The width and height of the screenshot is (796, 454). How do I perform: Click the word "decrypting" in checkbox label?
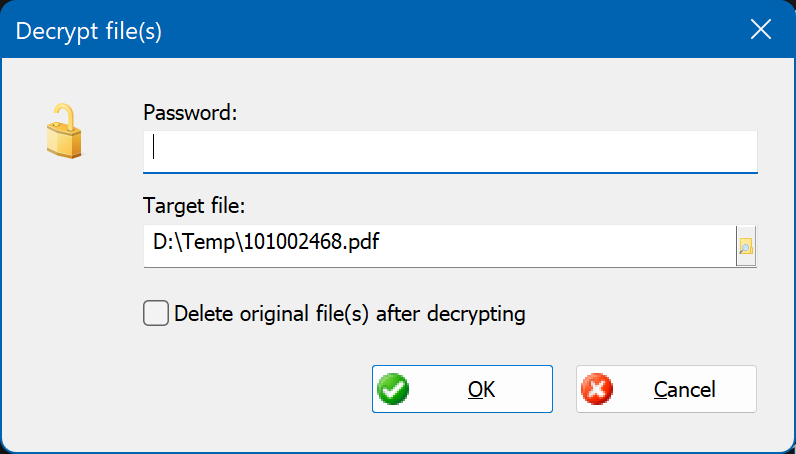pyautogui.click(x=476, y=314)
